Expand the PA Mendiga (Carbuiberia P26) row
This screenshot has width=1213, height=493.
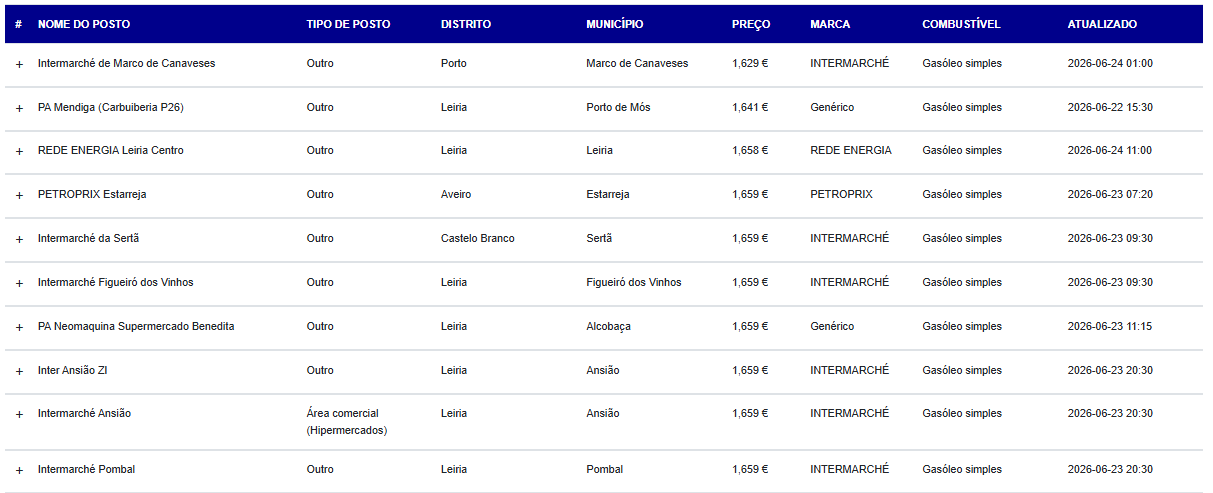tap(19, 108)
